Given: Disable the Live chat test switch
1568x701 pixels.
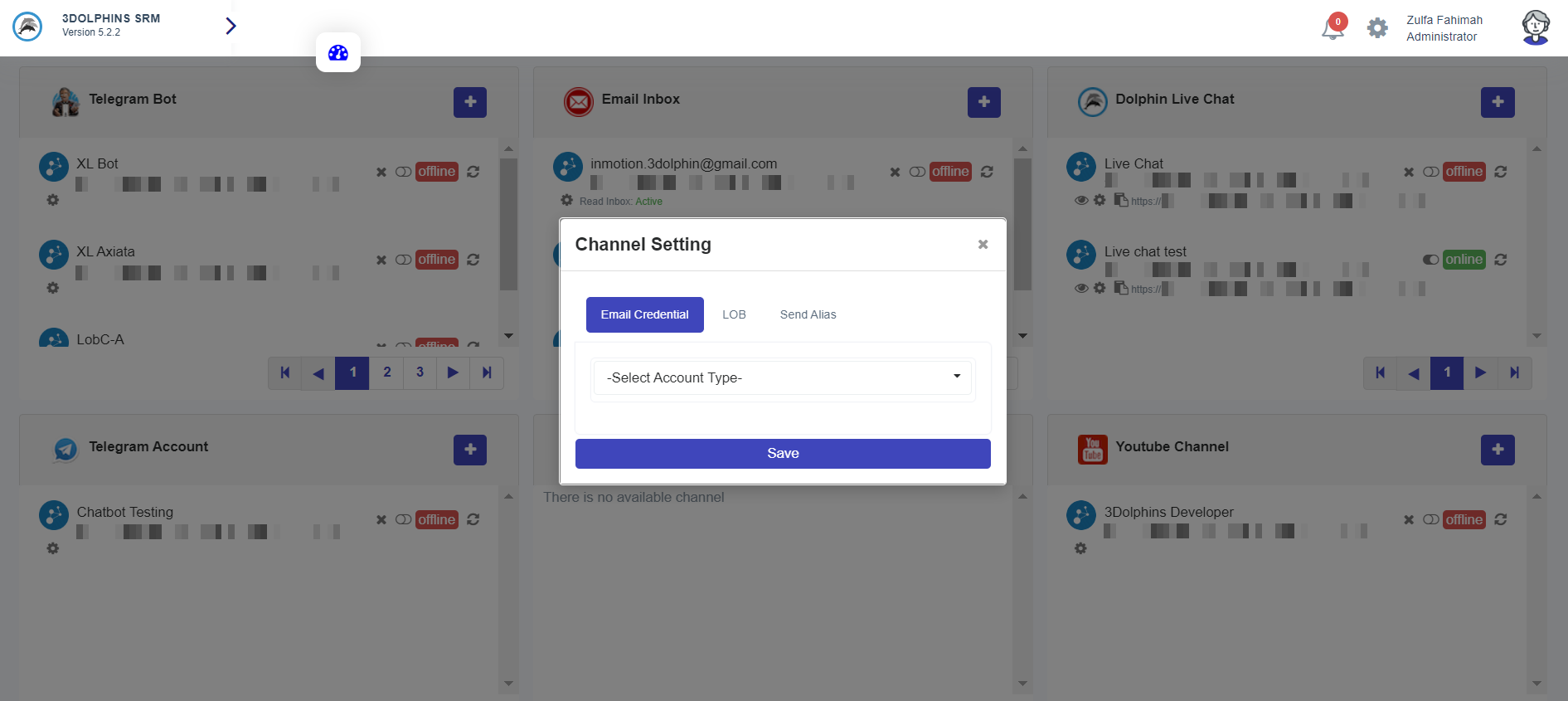Looking at the screenshot, I should [x=1430, y=260].
